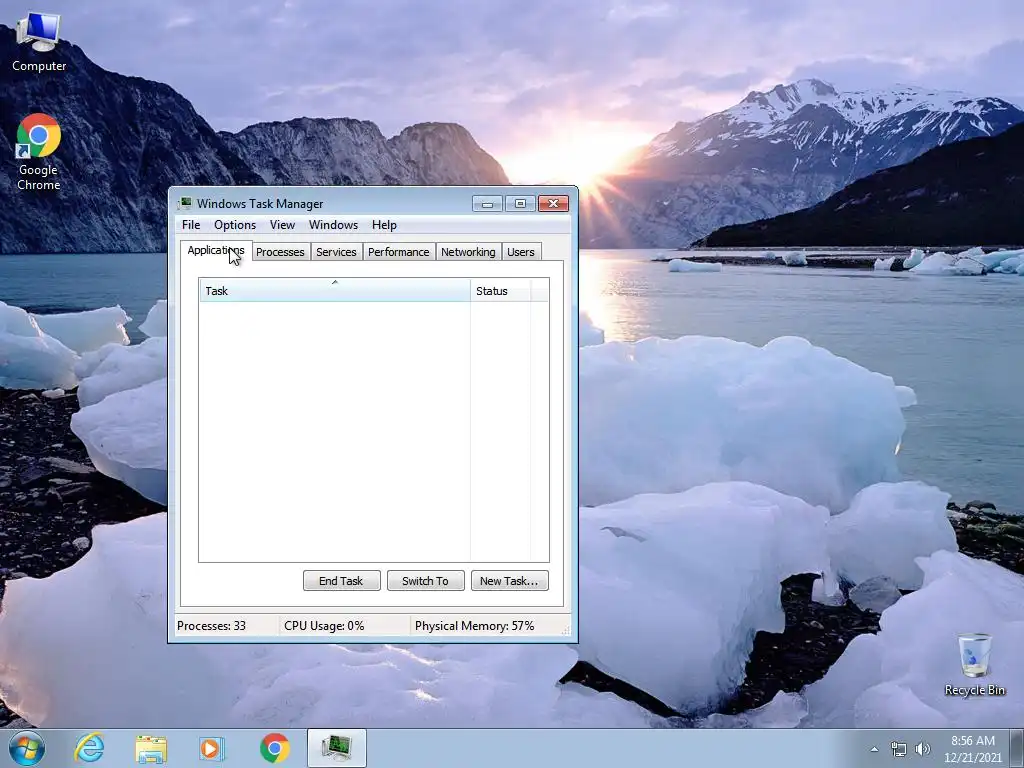
Task: Show hidden system tray icons
Action: click(874, 749)
